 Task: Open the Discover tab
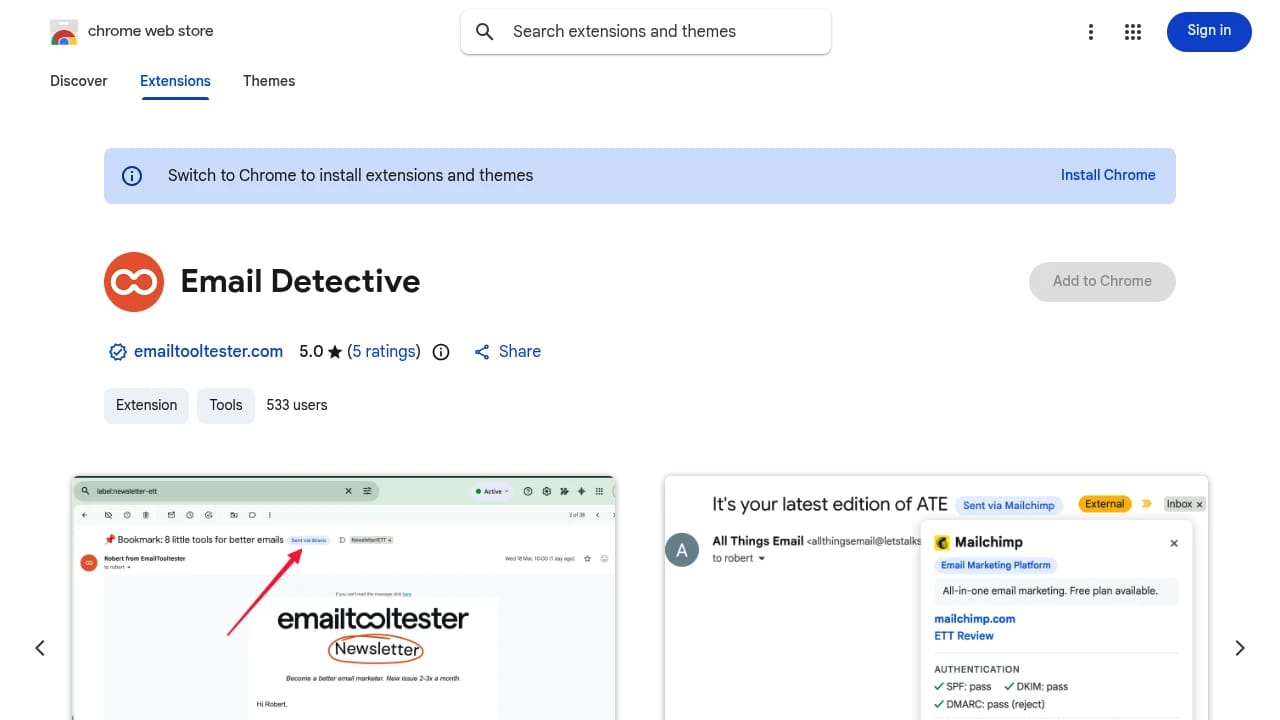point(79,81)
